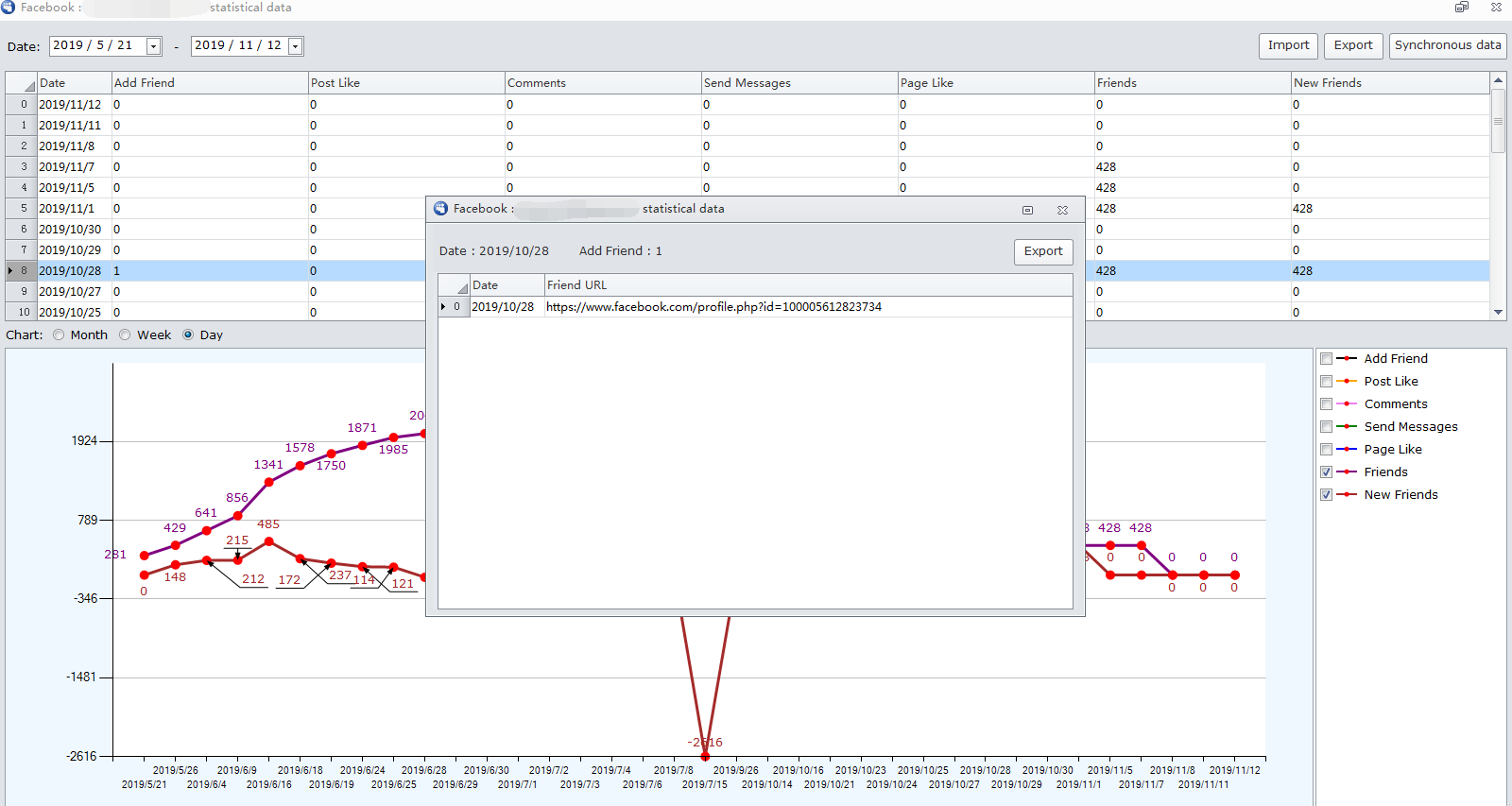Select the 2019/10/30 date cell
The width and height of the screenshot is (1512, 806).
point(74,230)
